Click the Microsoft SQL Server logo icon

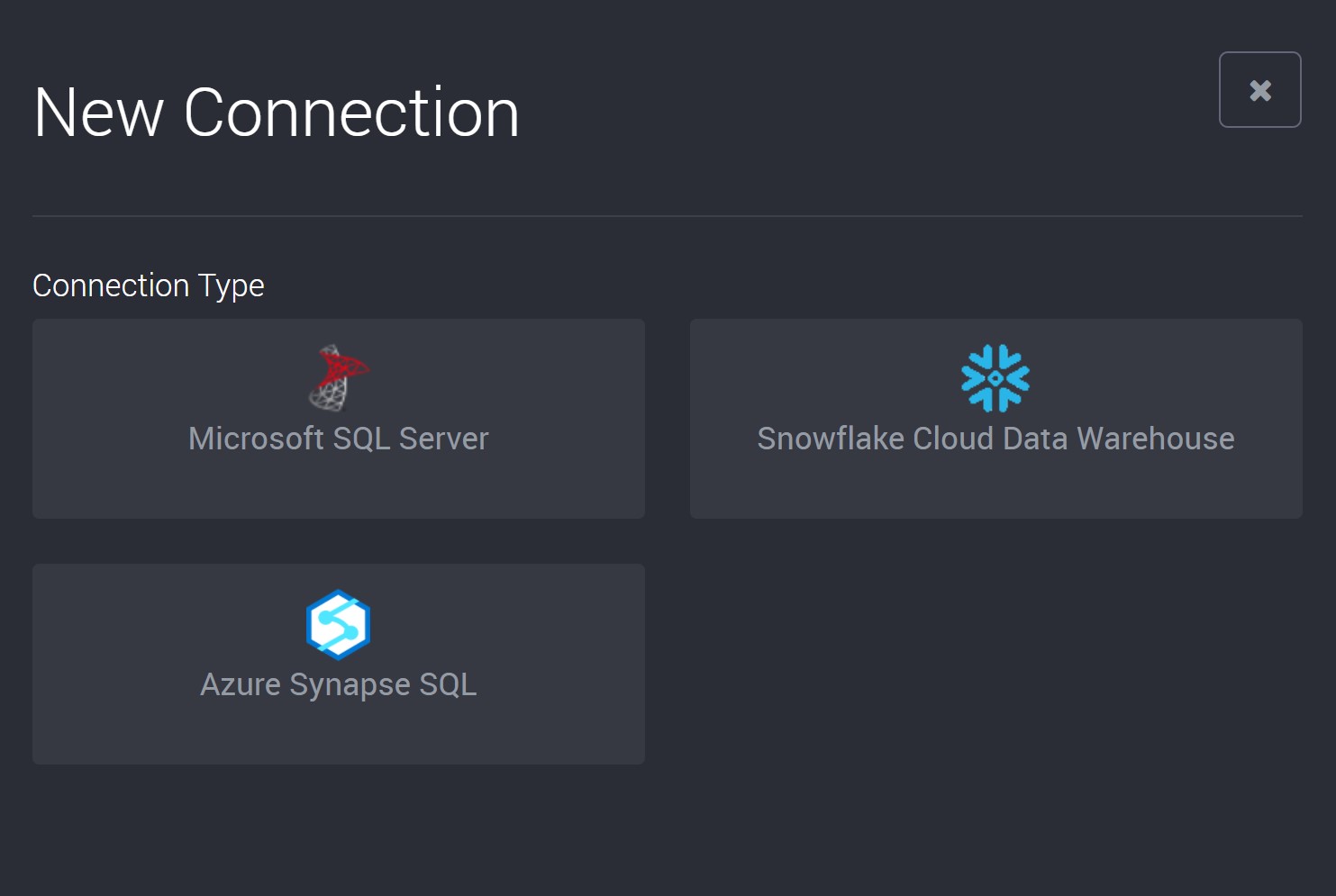tap(339, 378)
